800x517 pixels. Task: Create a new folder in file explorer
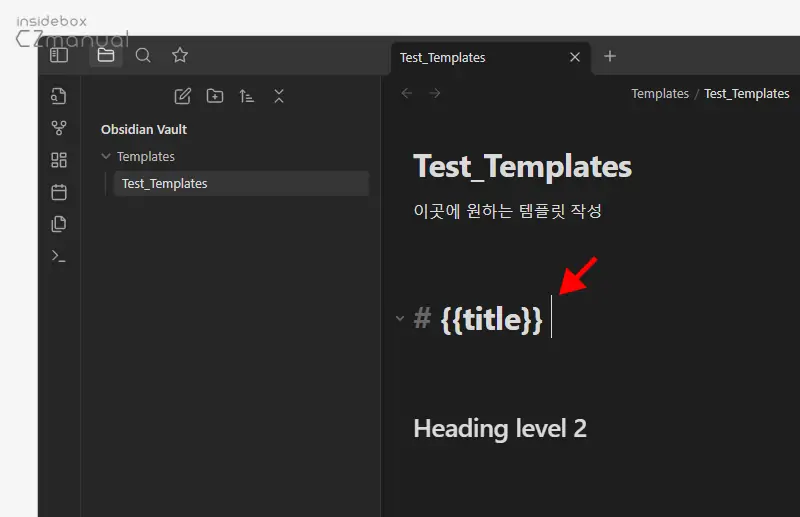coord(215,96)
